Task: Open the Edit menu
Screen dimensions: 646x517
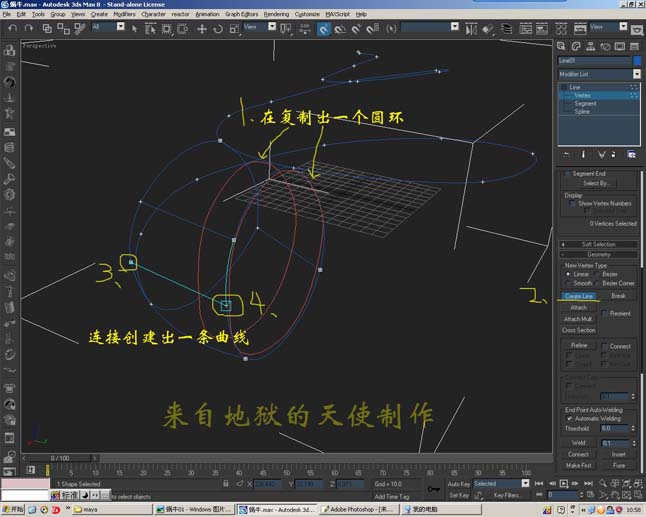Action: (21, 14)
